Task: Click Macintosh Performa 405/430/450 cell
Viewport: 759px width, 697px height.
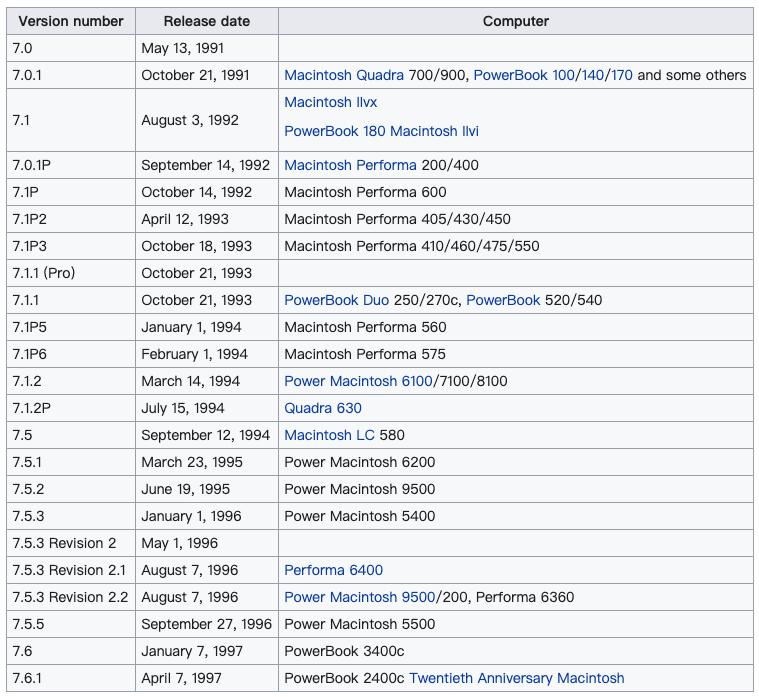Action: [x=516, y=219]
